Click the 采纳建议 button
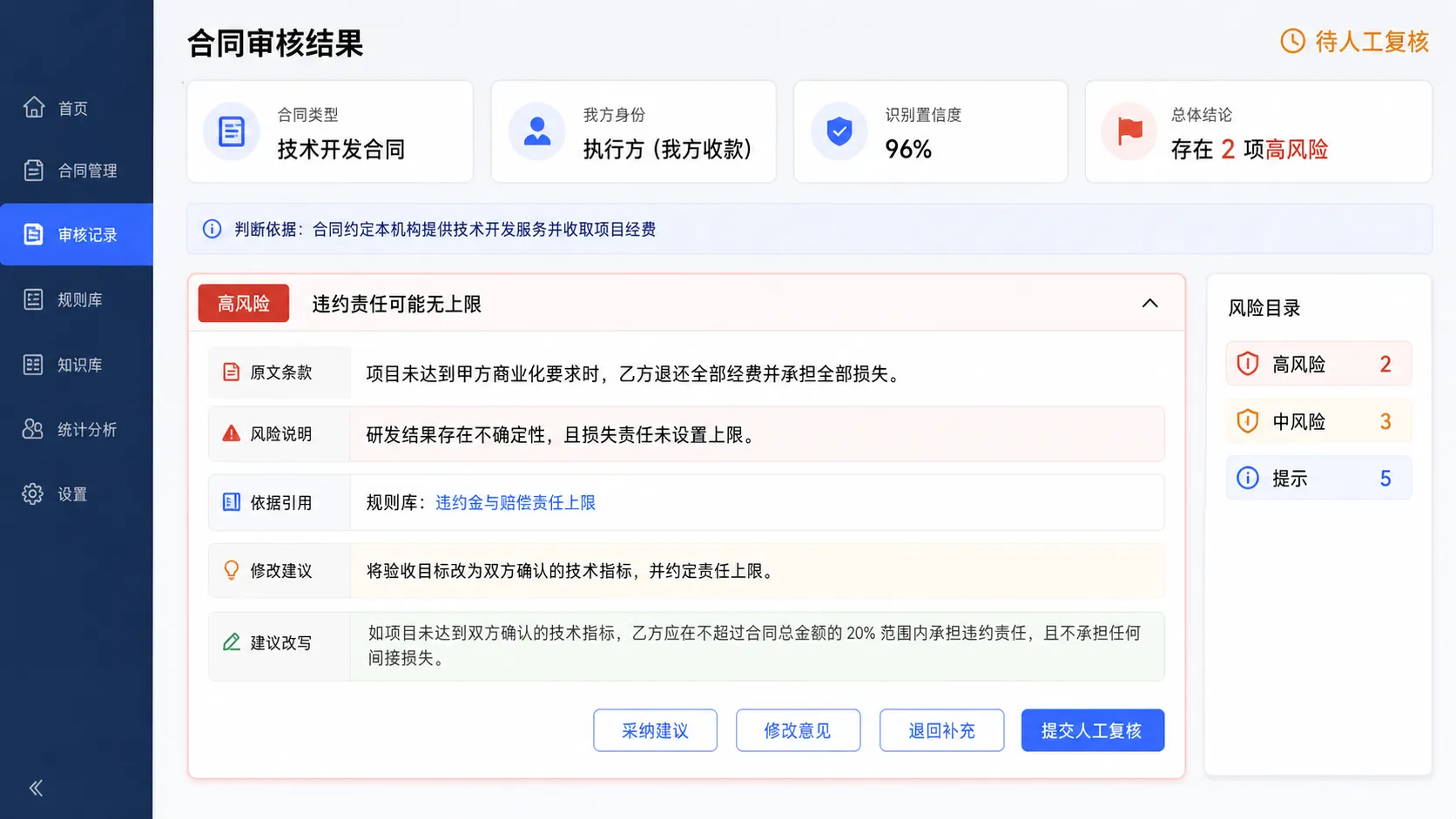 (x=655, y=730)
